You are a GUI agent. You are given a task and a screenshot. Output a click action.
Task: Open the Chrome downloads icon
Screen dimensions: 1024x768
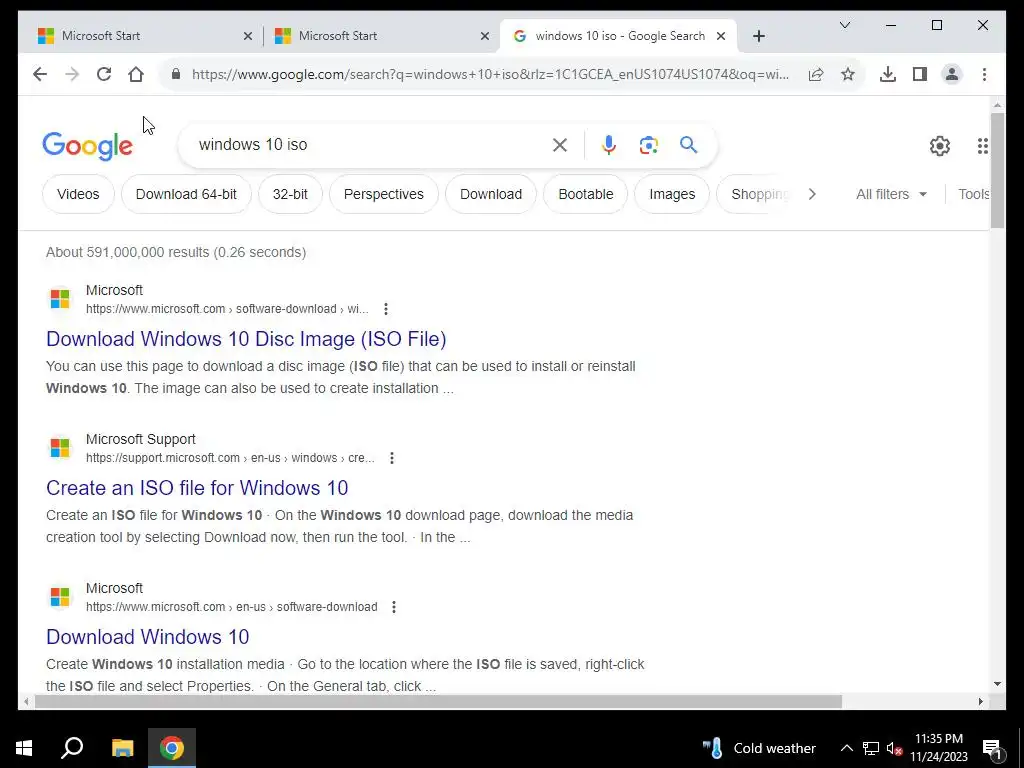pyautogui.click(x=888, y=74)
